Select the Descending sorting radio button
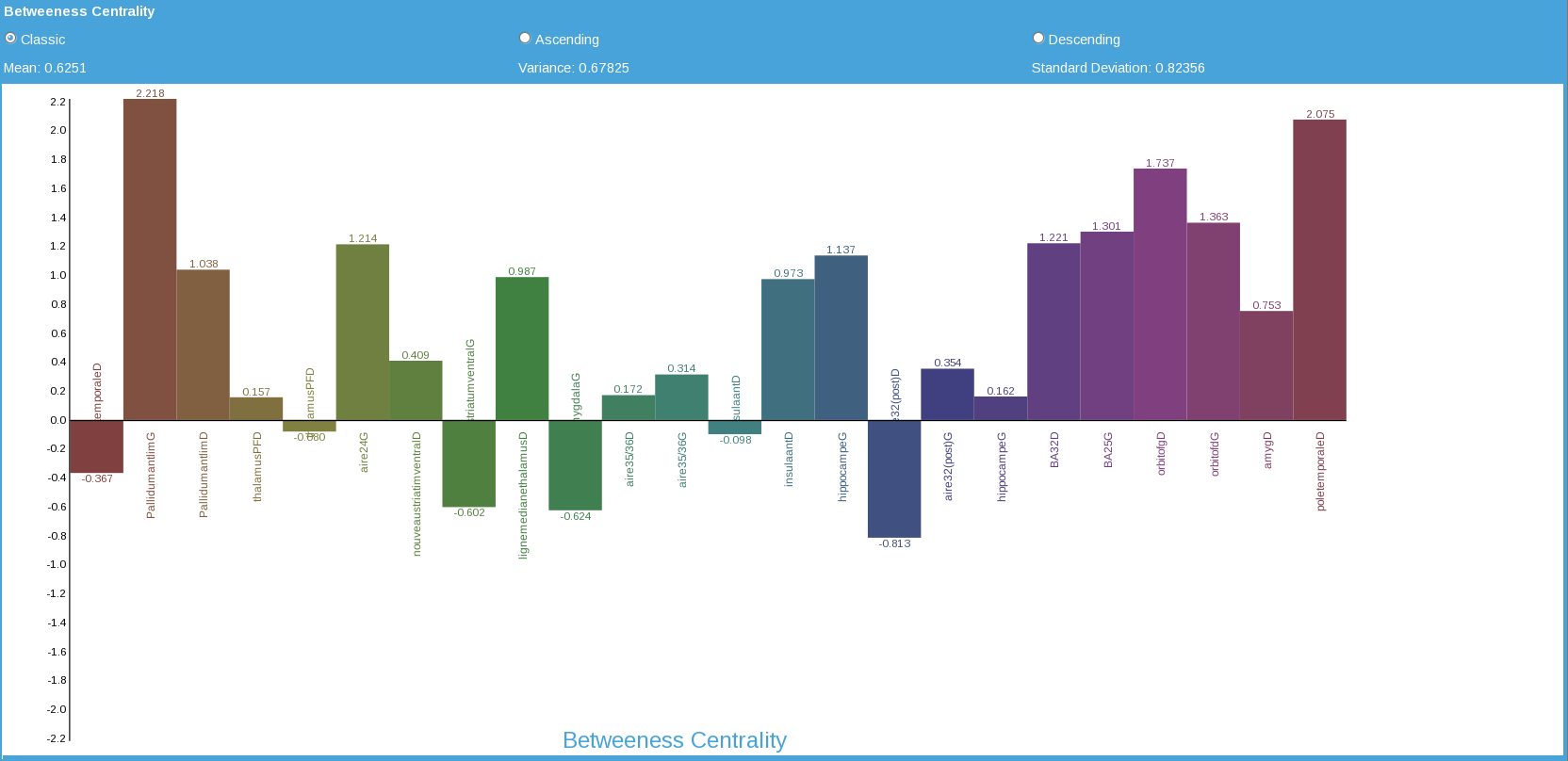 pyautogui.click(x=1038, y=39)
